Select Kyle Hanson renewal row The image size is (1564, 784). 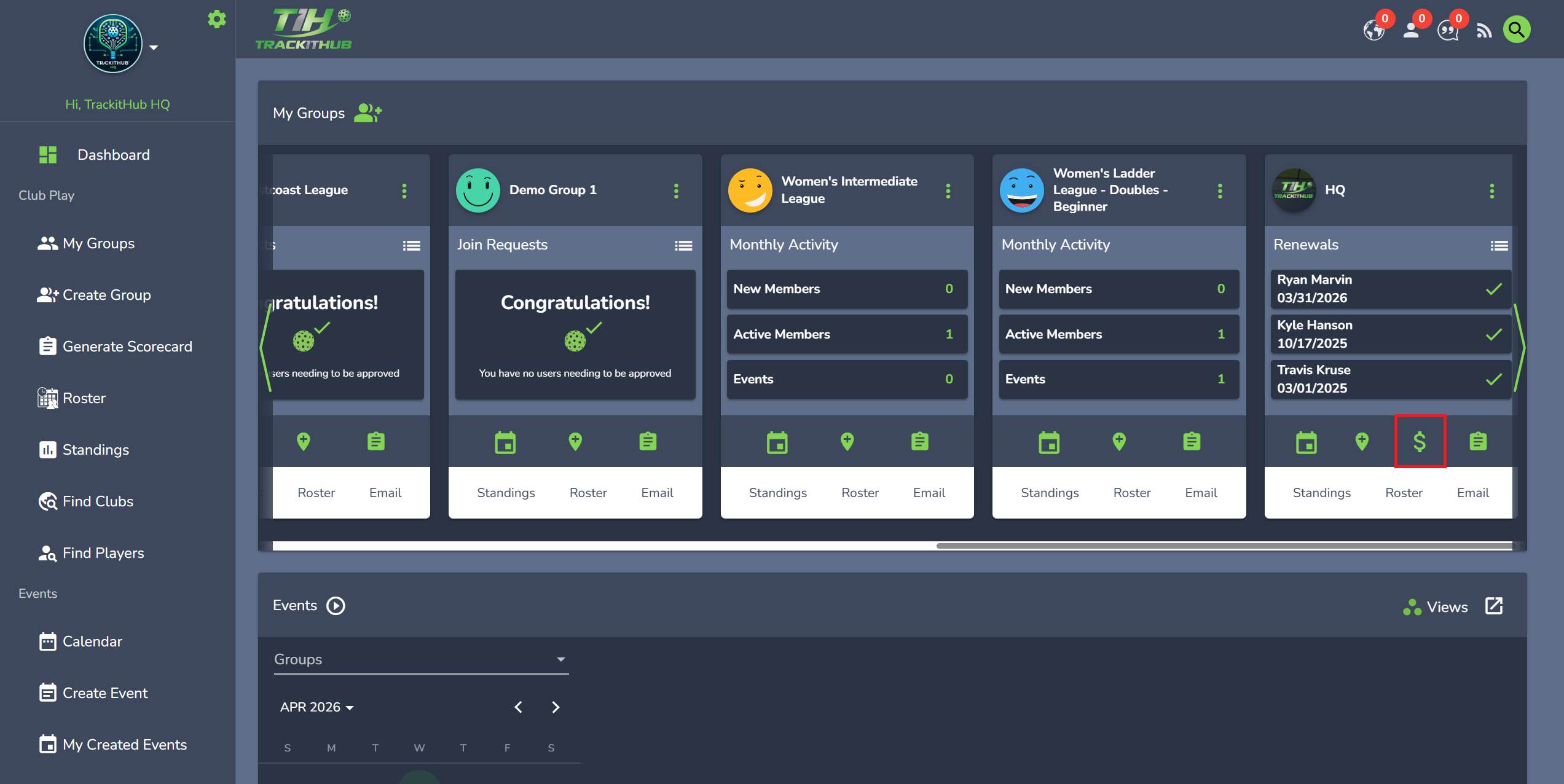[x=1390, y=334]
